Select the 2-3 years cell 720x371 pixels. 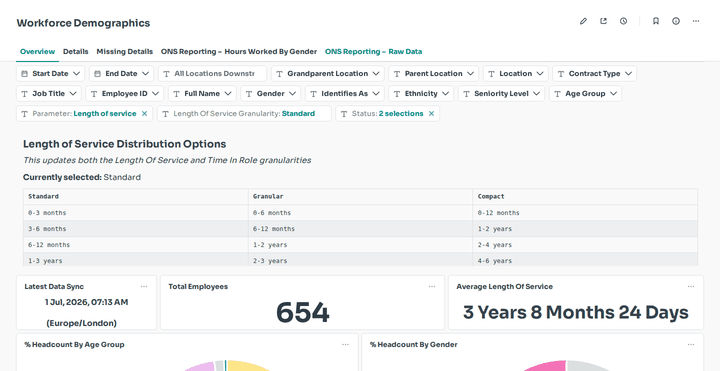pos(360,260)
